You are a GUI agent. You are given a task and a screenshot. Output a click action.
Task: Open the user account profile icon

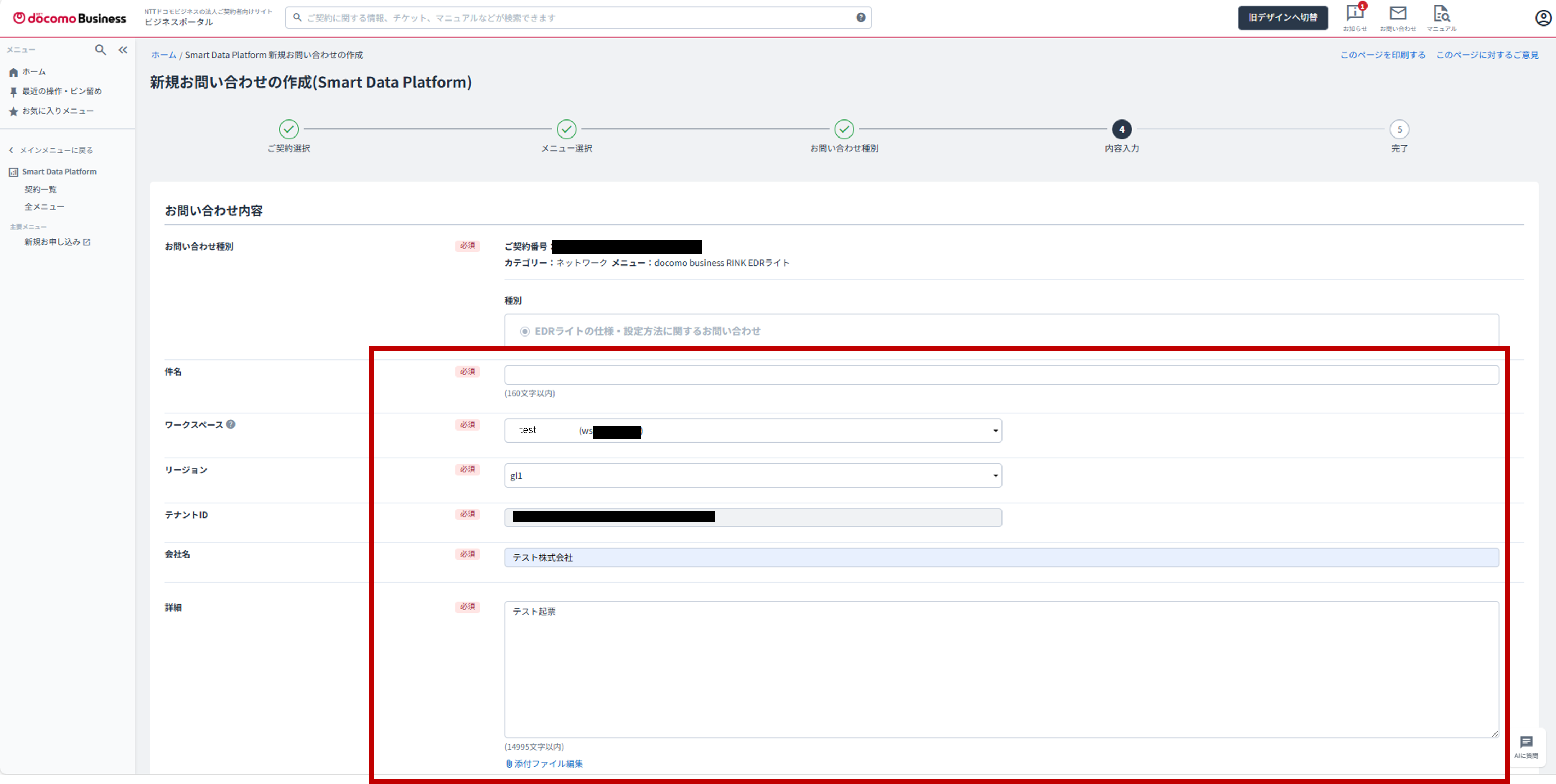click(x=1543, y=18)
